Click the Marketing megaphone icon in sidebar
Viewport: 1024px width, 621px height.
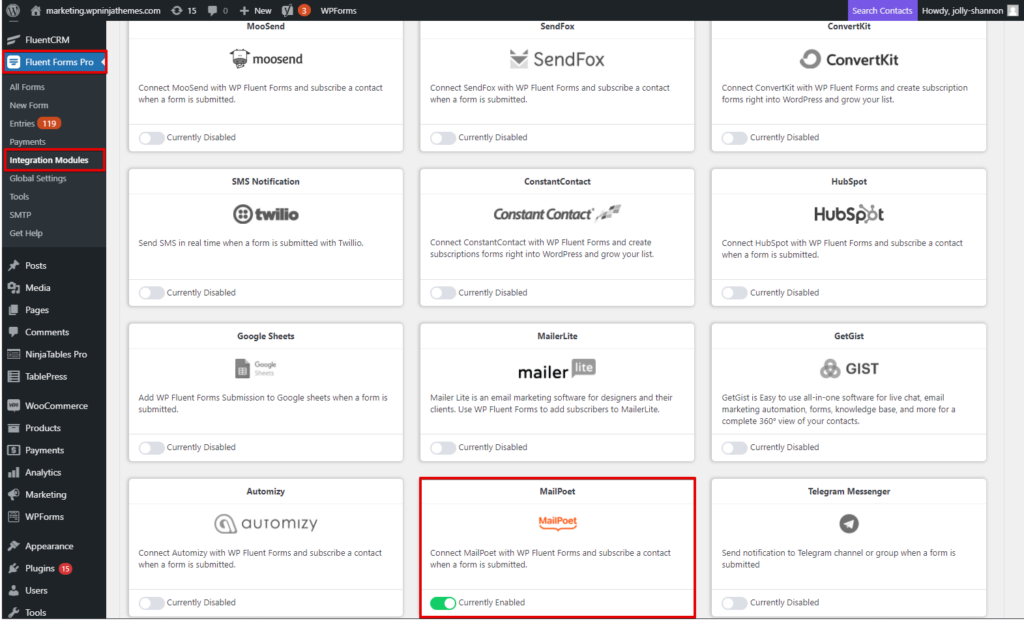coord(13,495)
